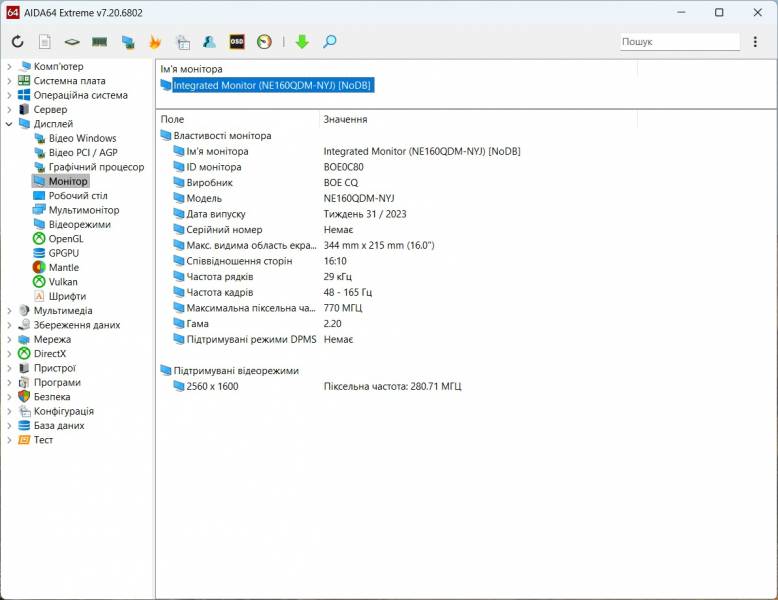Expand the Сервер tree node
The image size is (778, 600).
(x=9, y=109)
